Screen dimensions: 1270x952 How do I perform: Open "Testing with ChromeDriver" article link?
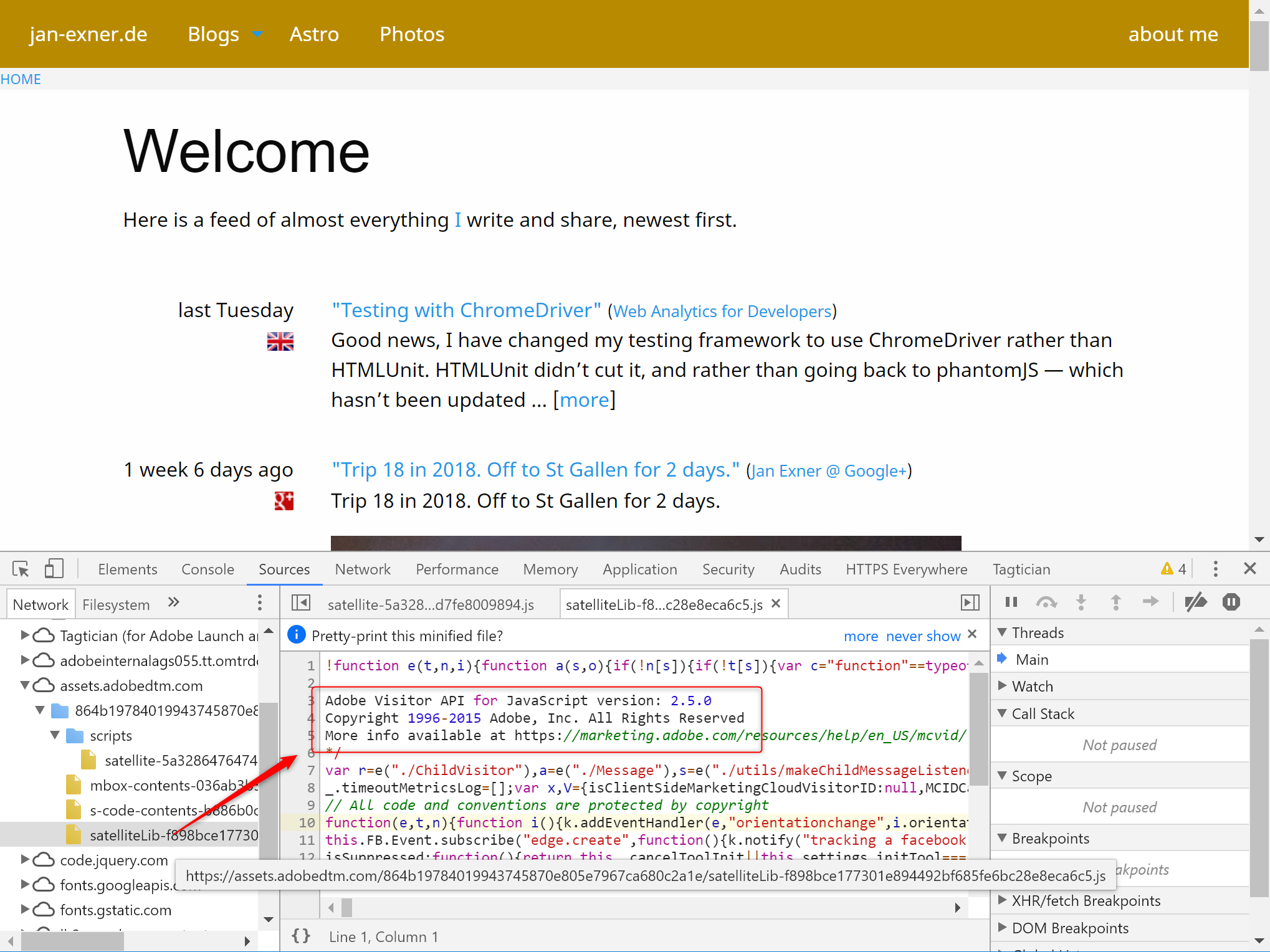[x=466, y=310]
